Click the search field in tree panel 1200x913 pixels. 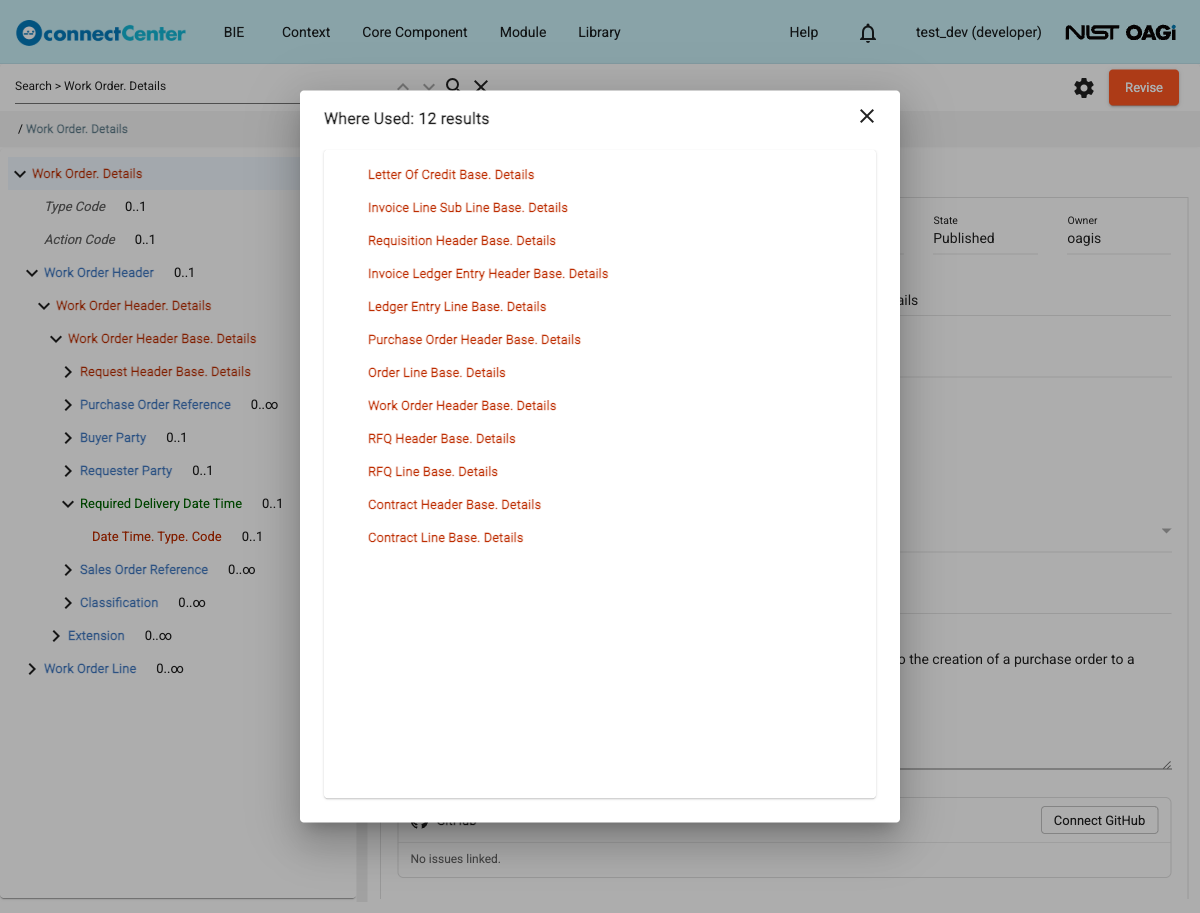198,86
